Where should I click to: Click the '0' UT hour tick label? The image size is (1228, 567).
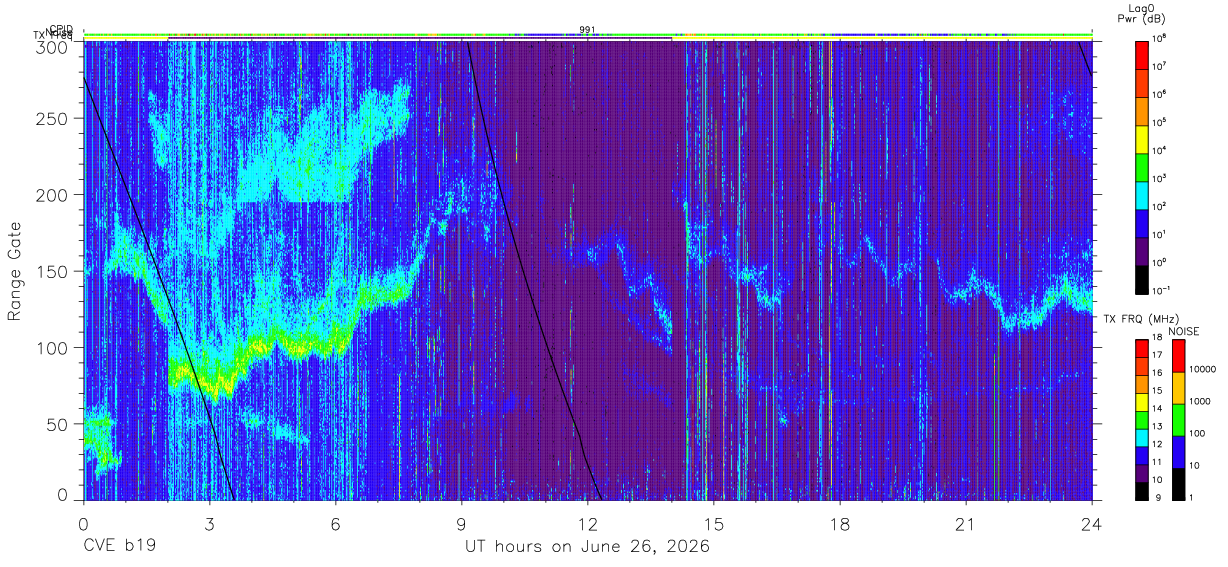tap(83, 523)
